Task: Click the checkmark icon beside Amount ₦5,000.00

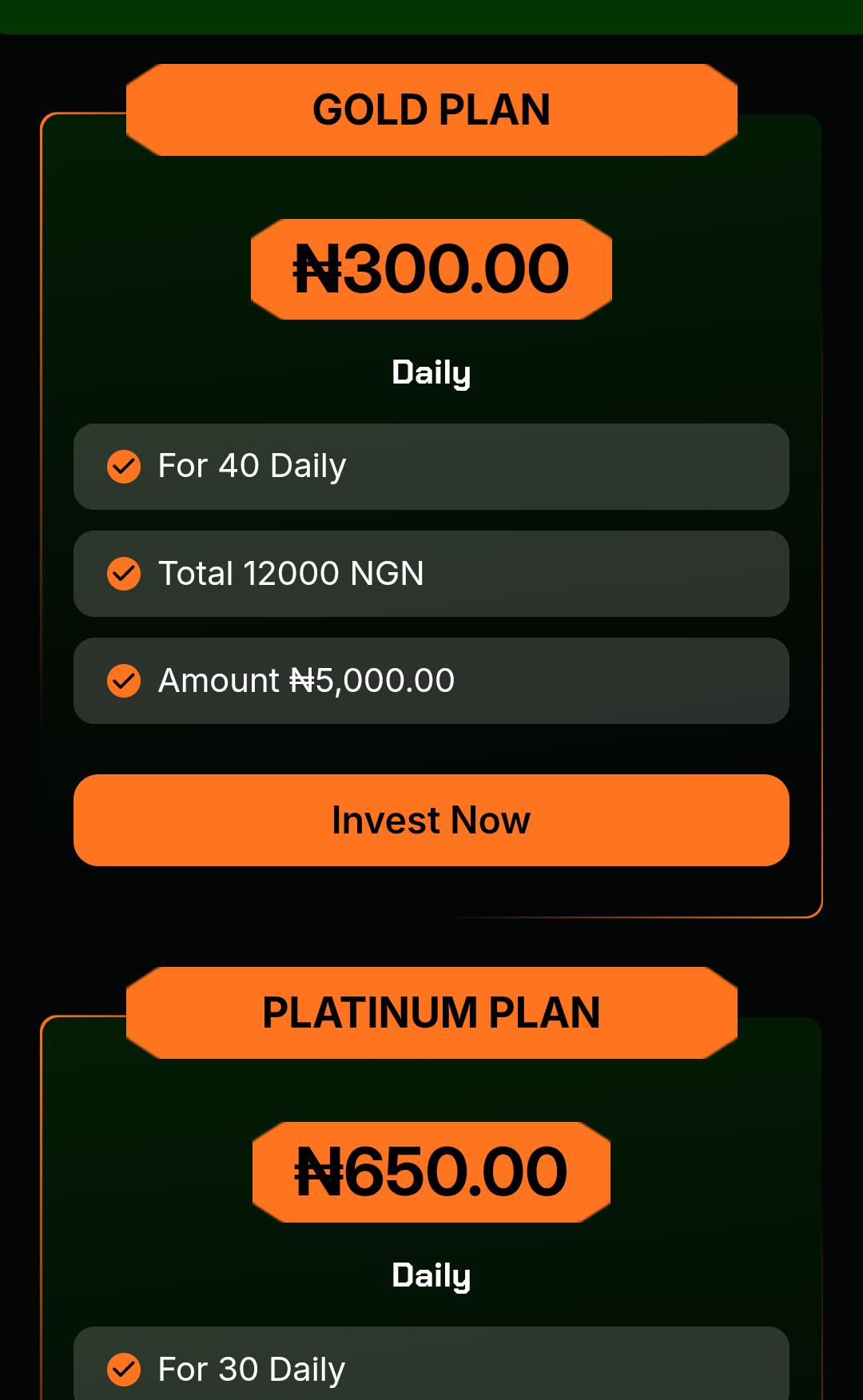Action: pos(124,681)
